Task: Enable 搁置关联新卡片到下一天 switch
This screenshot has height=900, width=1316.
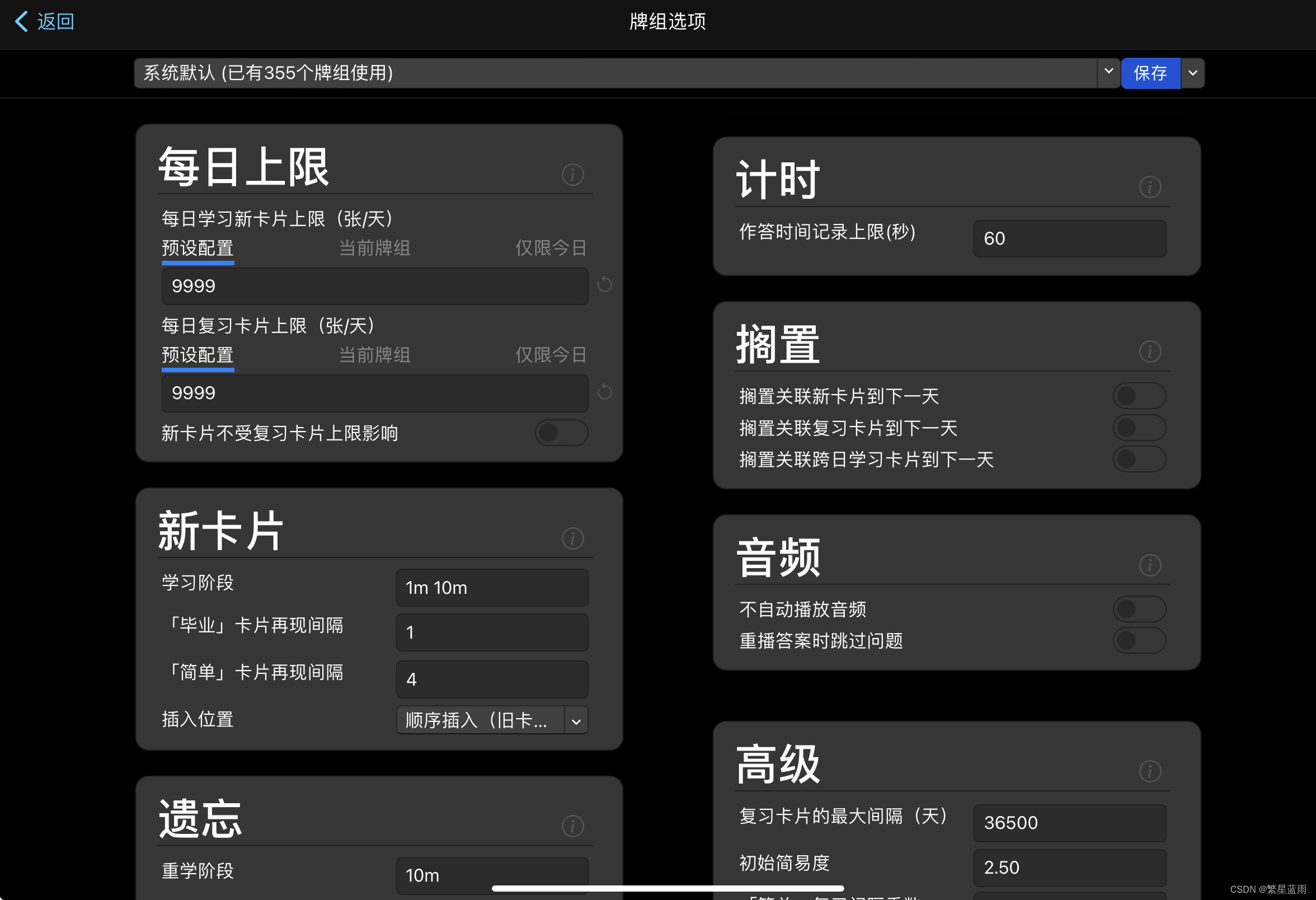Action: [x=1139, y=396]
